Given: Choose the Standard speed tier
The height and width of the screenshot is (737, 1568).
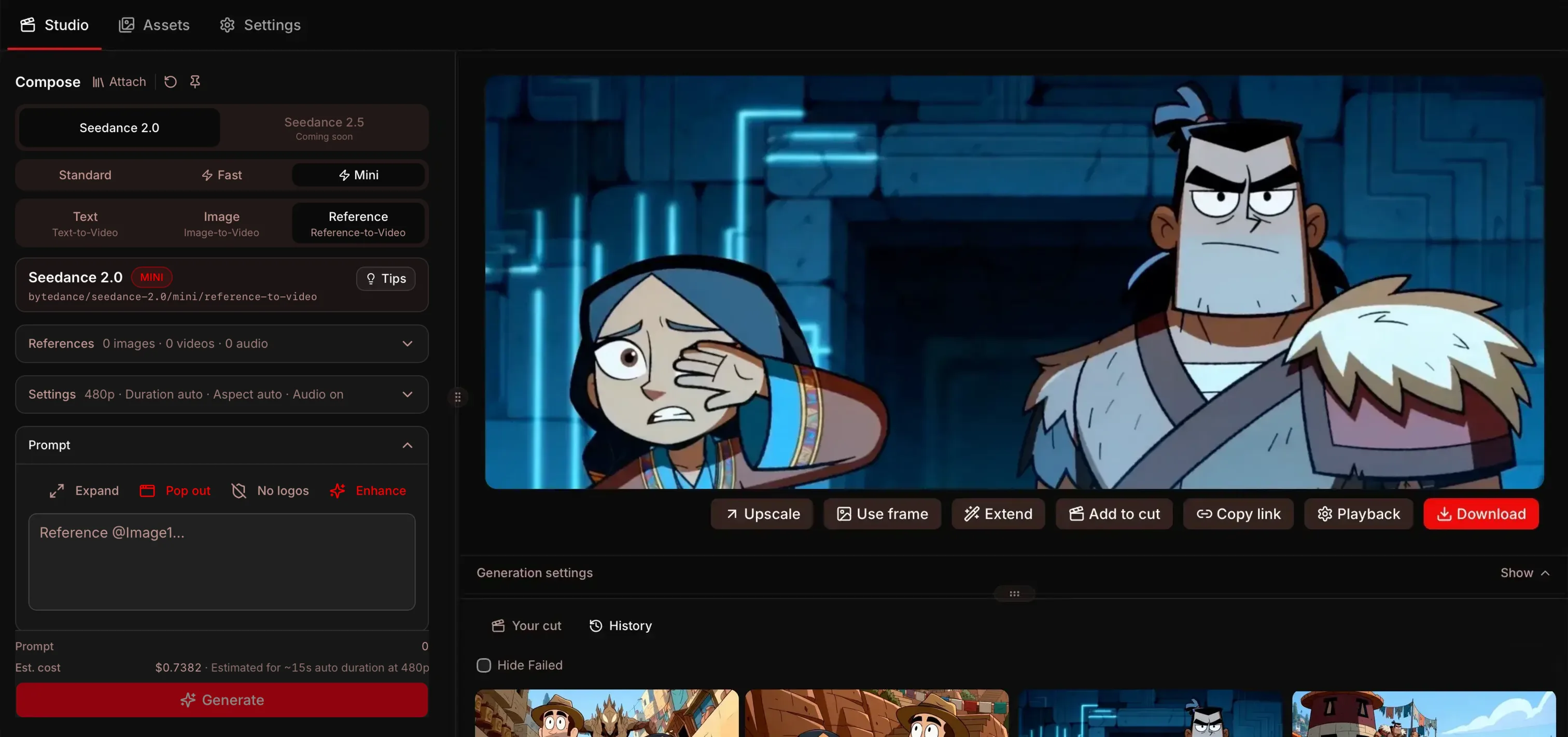Looking at the screenshot, I should point(85,175).
